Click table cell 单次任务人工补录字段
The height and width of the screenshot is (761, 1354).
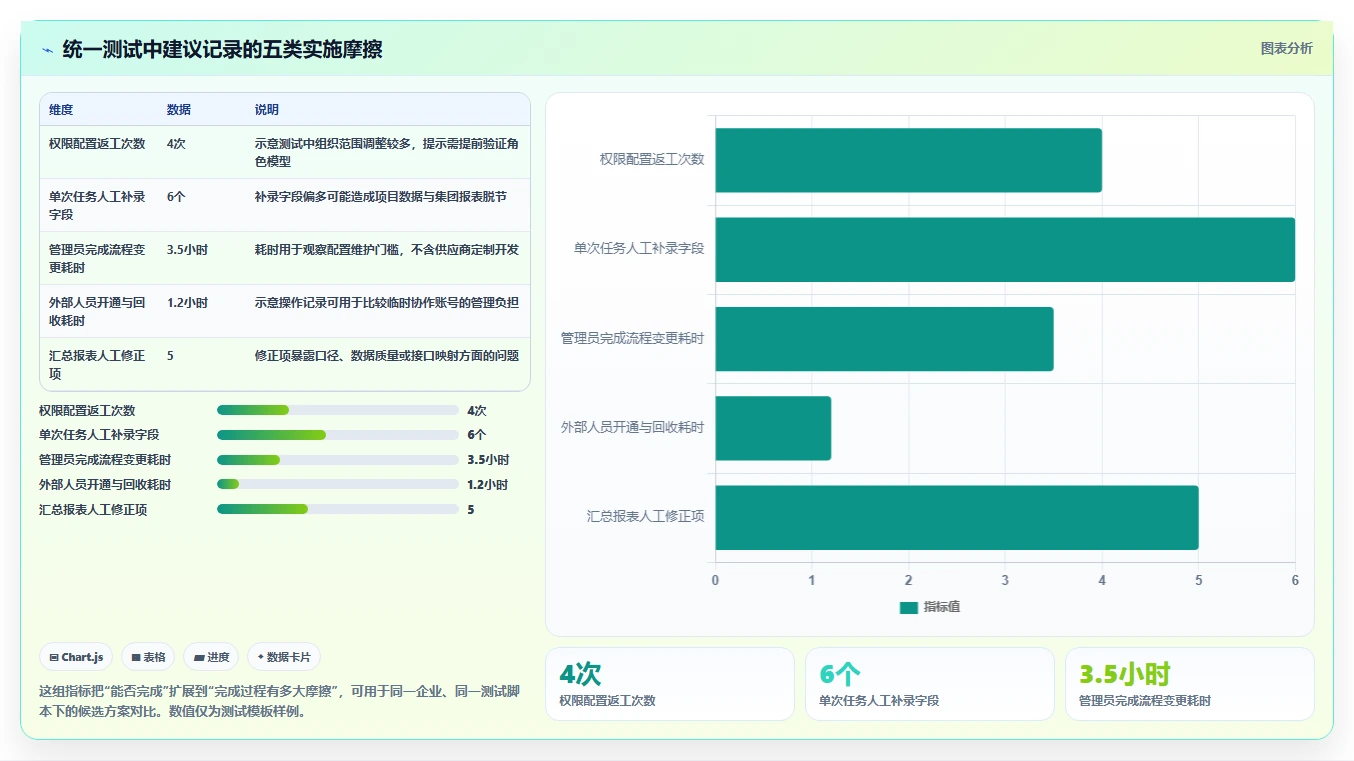point(97,205)
